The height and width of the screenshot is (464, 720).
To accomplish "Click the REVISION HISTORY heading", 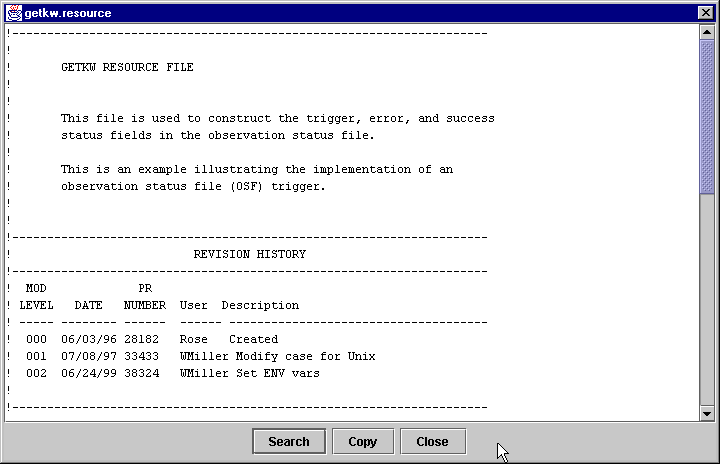I will click(249, 254).
